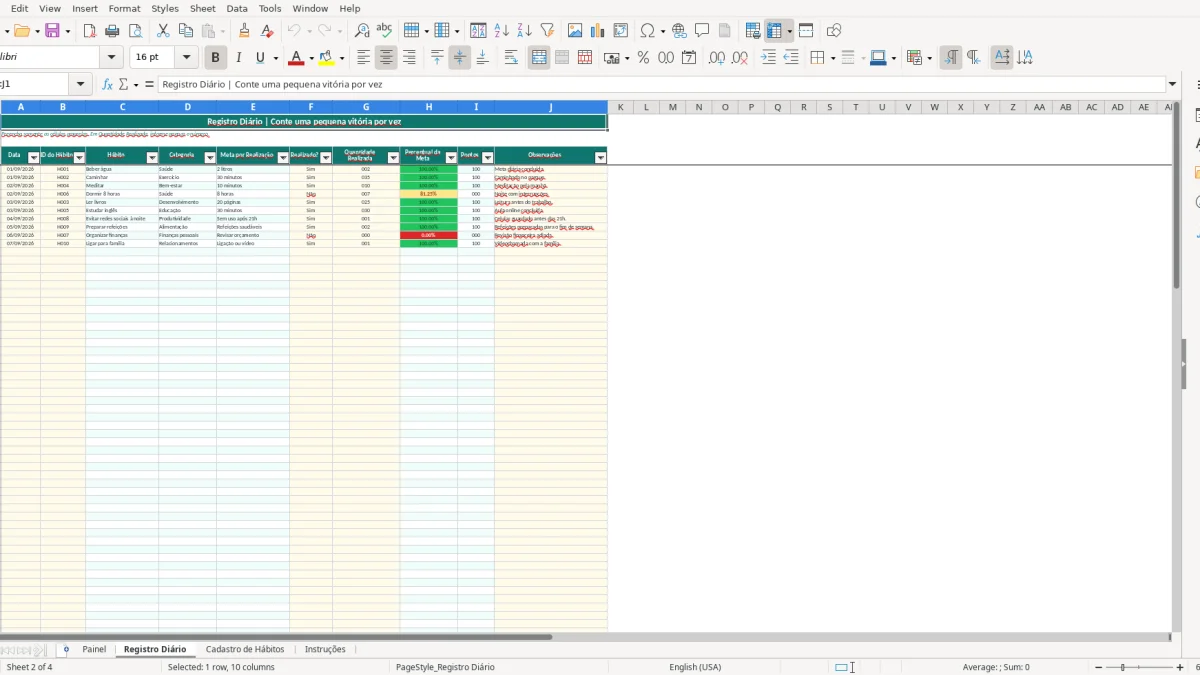Open filter dropdown for Categoria column
Screen dimensions: 1200x675
(210, 157)
